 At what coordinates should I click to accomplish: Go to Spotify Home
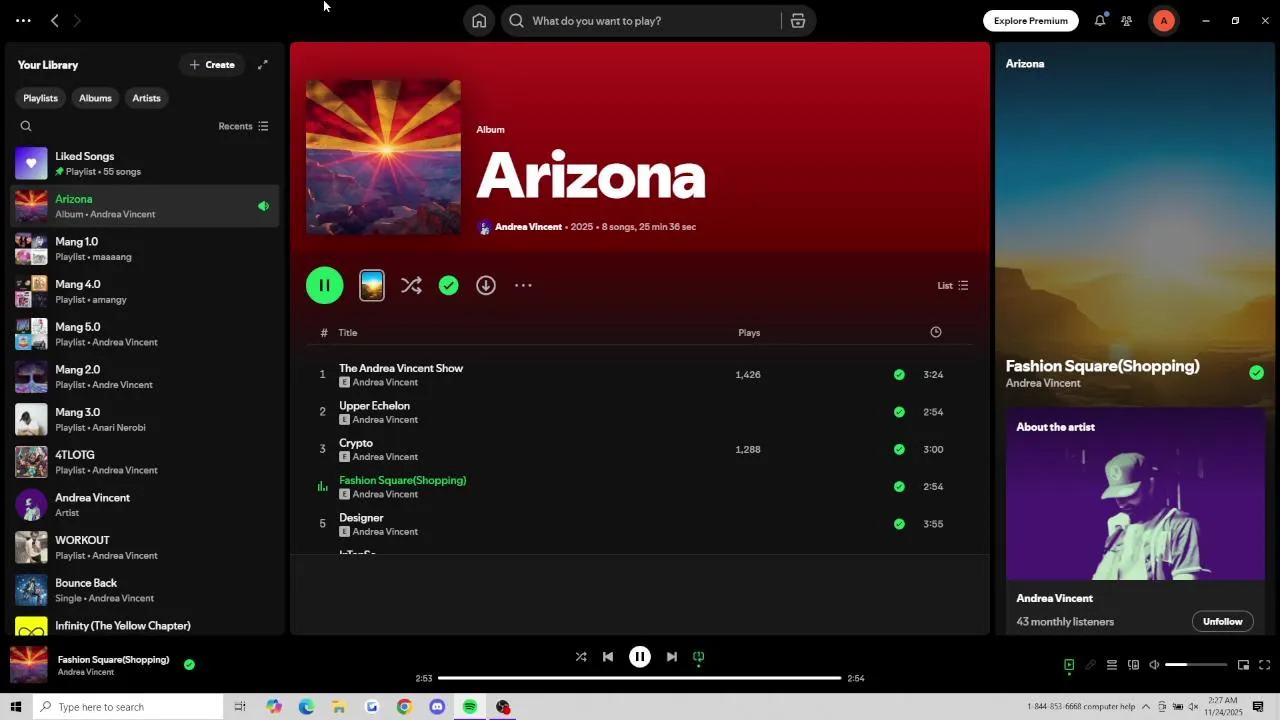(x=479, y=21)
